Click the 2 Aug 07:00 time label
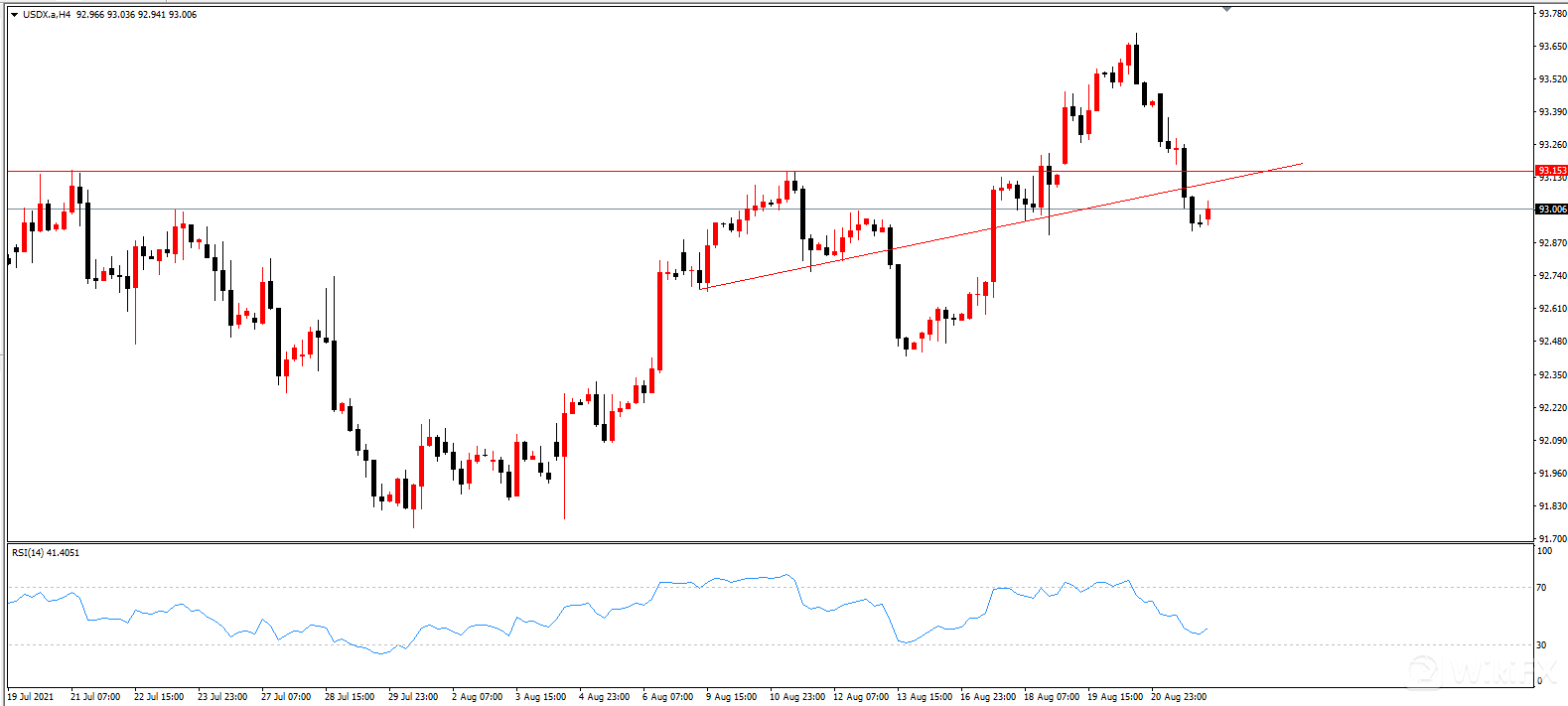Screen dimensions: 1568x706 pyautogui.click(x=478, y=697)
